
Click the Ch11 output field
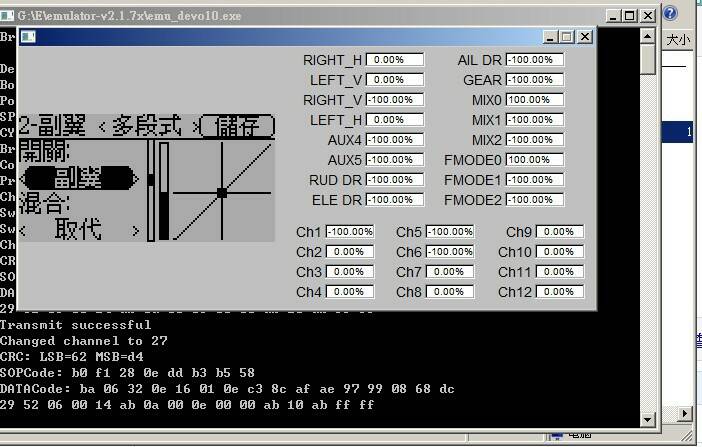click(x=560, y=271)
